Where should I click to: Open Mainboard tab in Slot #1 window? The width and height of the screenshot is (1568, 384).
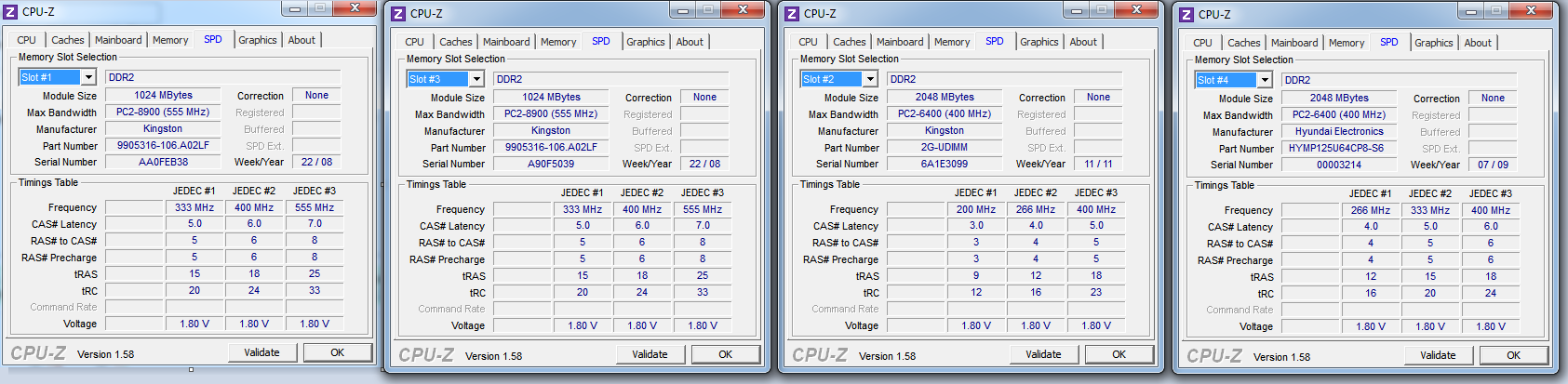(x=118, y=40)
